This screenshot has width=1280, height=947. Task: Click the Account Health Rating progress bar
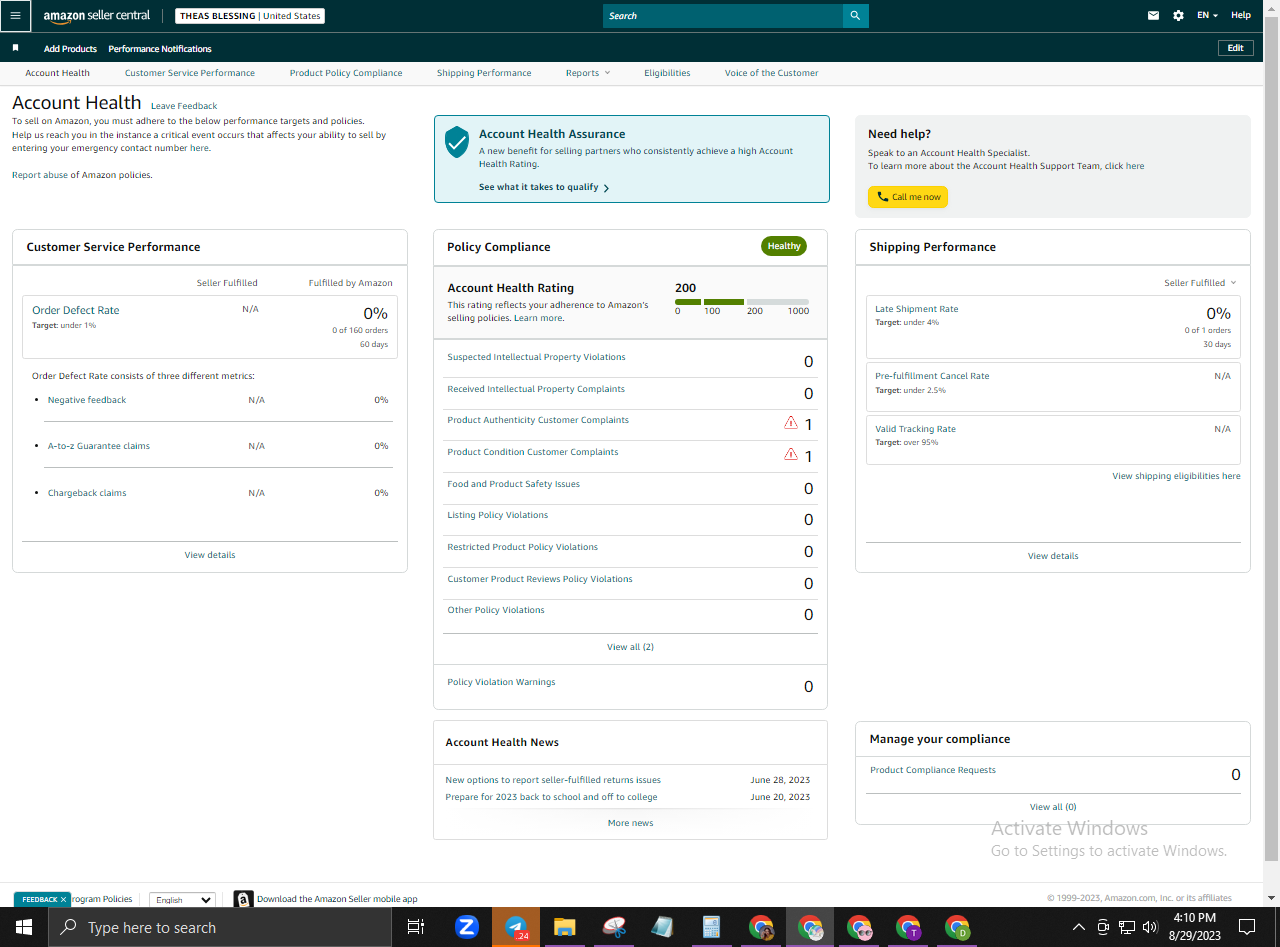click(x=742, y=302)
